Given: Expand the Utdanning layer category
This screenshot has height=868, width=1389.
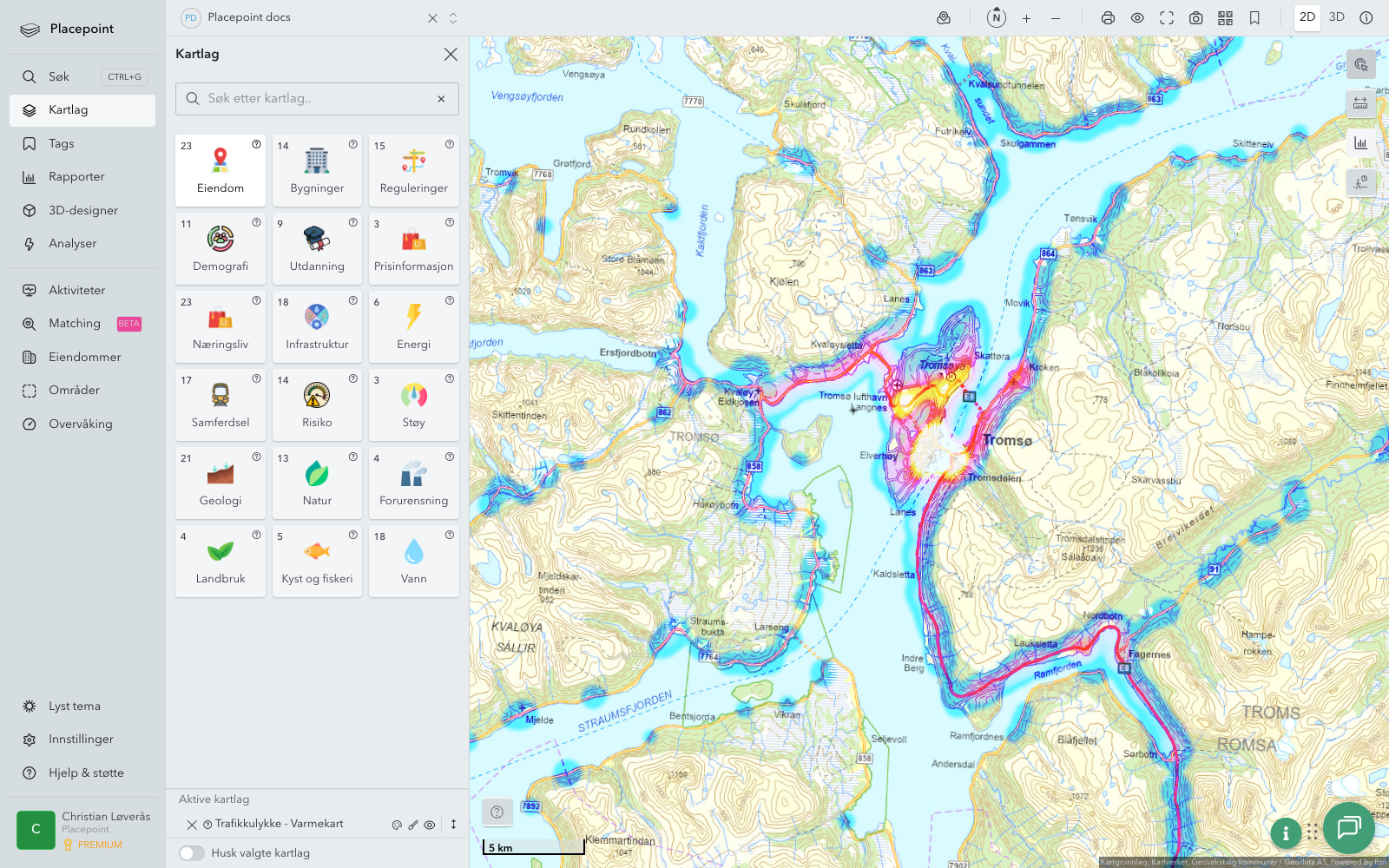Looking at the screenshot, I should pos(317,248).
